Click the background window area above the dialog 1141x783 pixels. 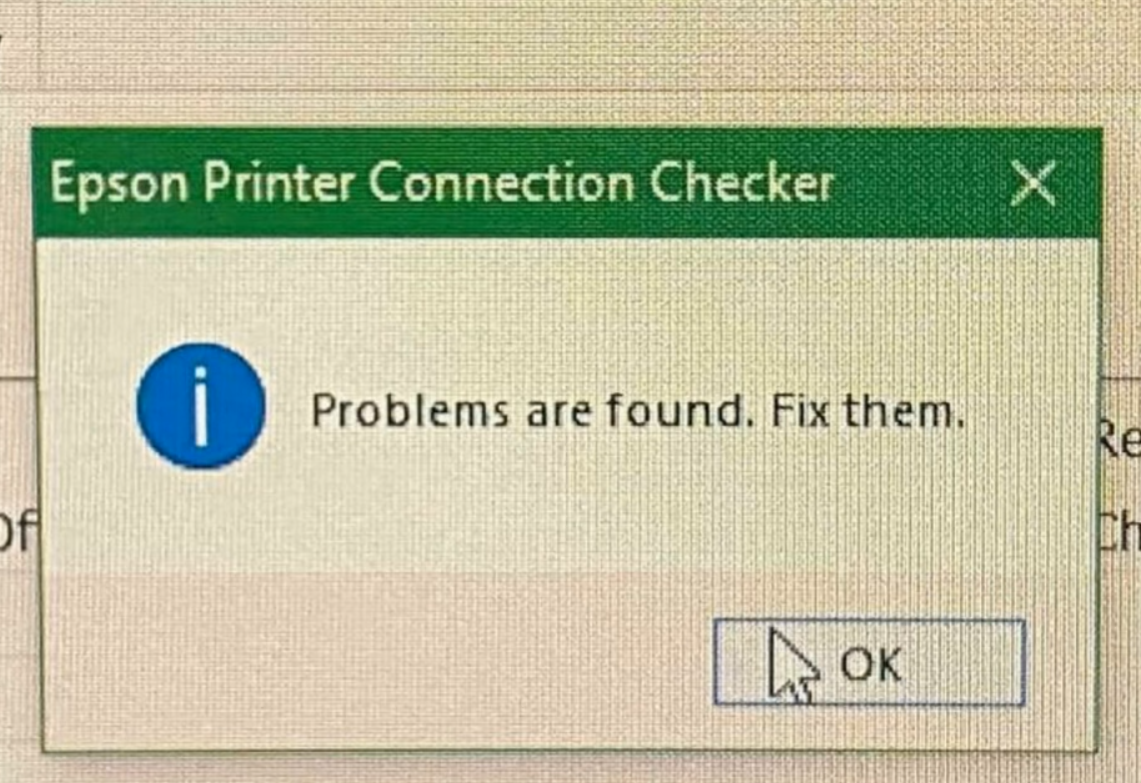click(x=570, y=62)
